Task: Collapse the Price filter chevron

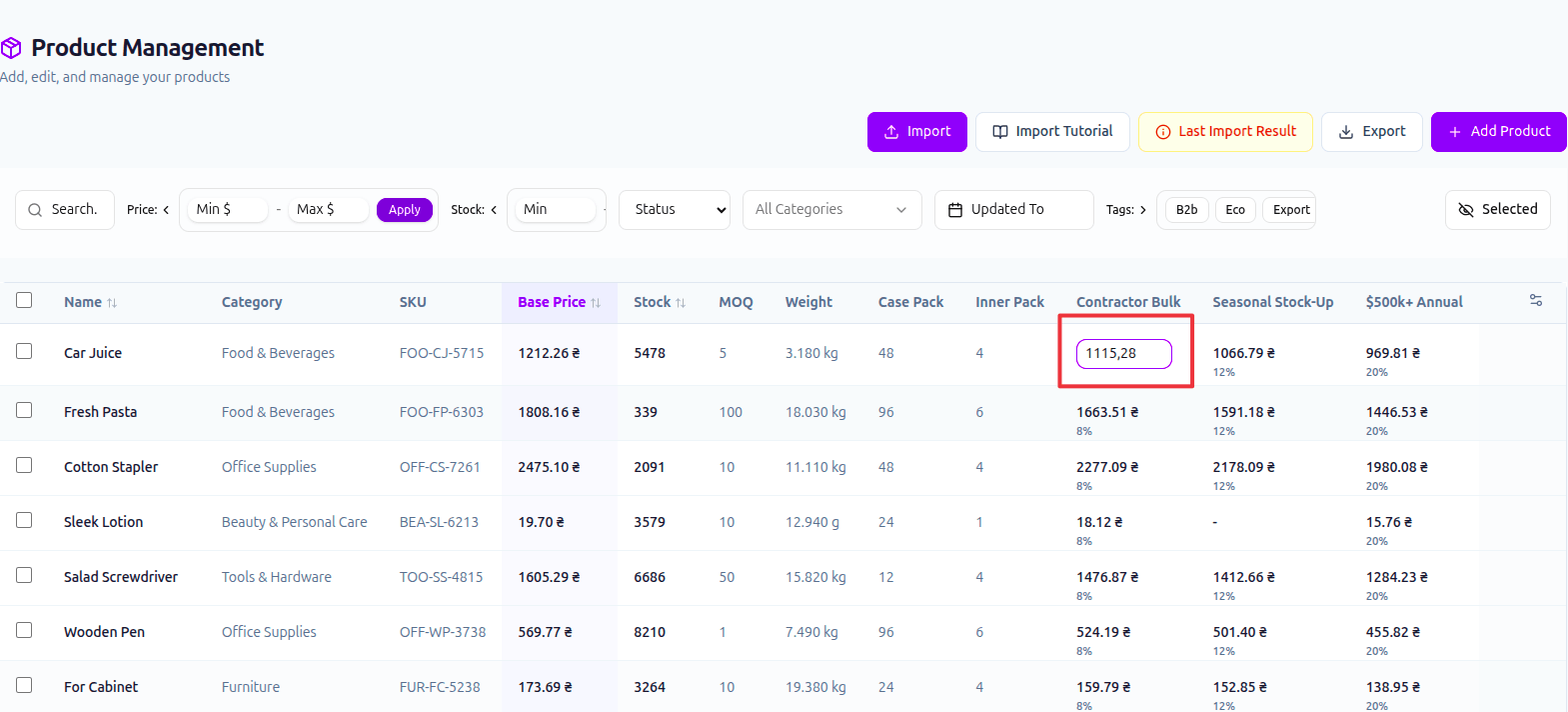Action: pyautogui.click(x=166, y=210)
